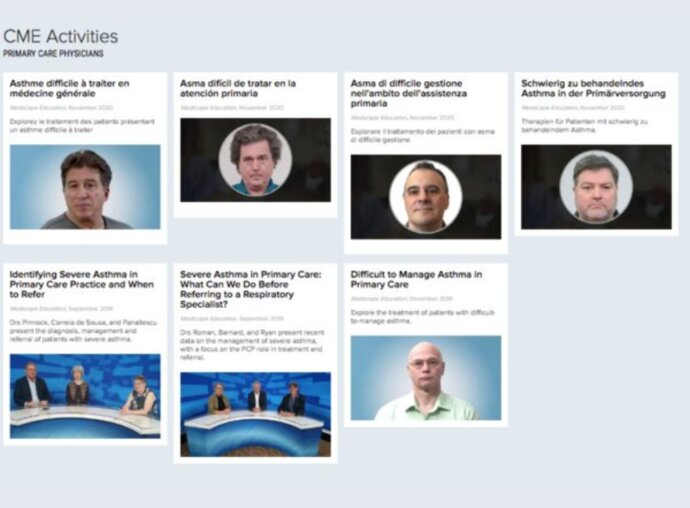
Task: Click the French asthma activity video thumbnail
Action: coord(85,187)
